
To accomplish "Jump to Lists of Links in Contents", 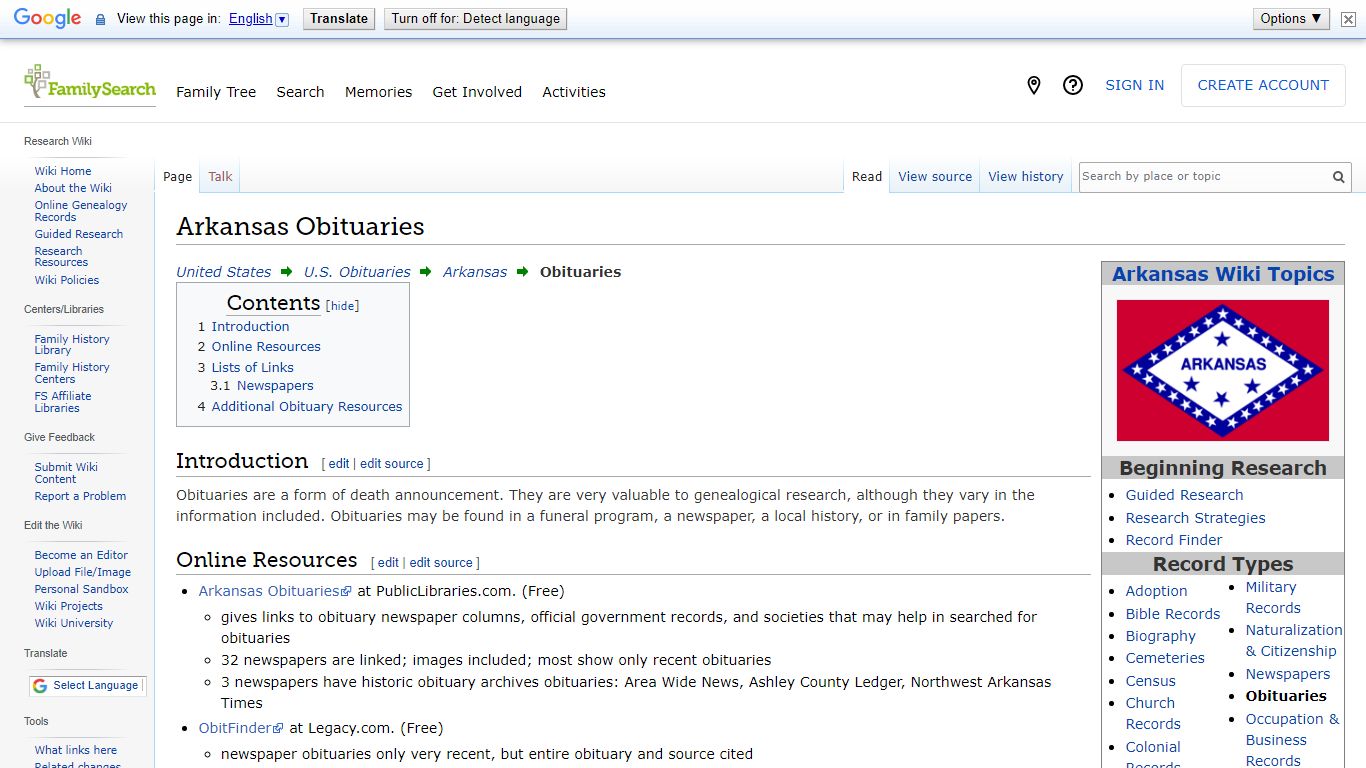I will (253, 368).
